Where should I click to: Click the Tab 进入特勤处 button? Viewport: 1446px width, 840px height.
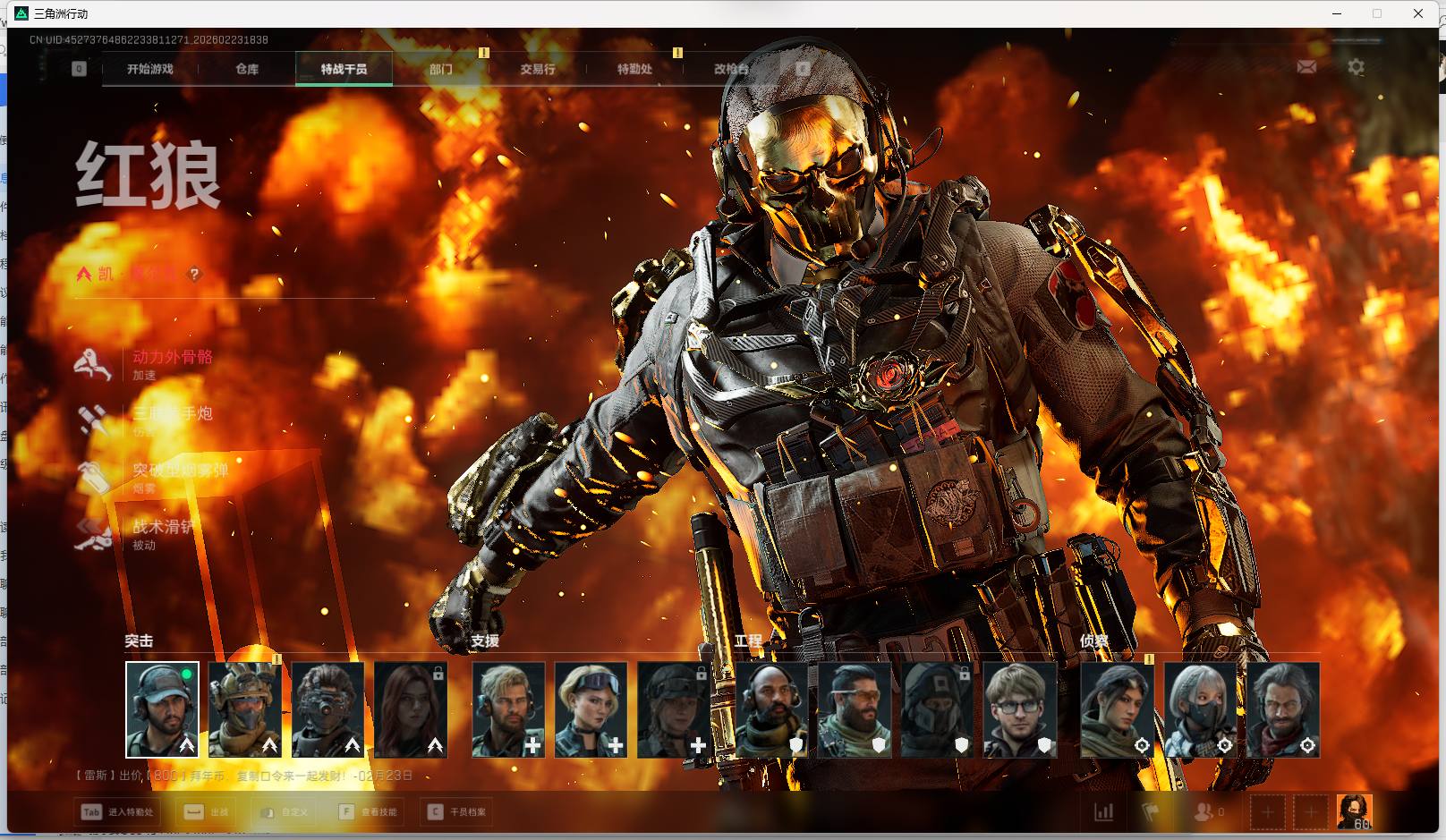pos(117,812)
